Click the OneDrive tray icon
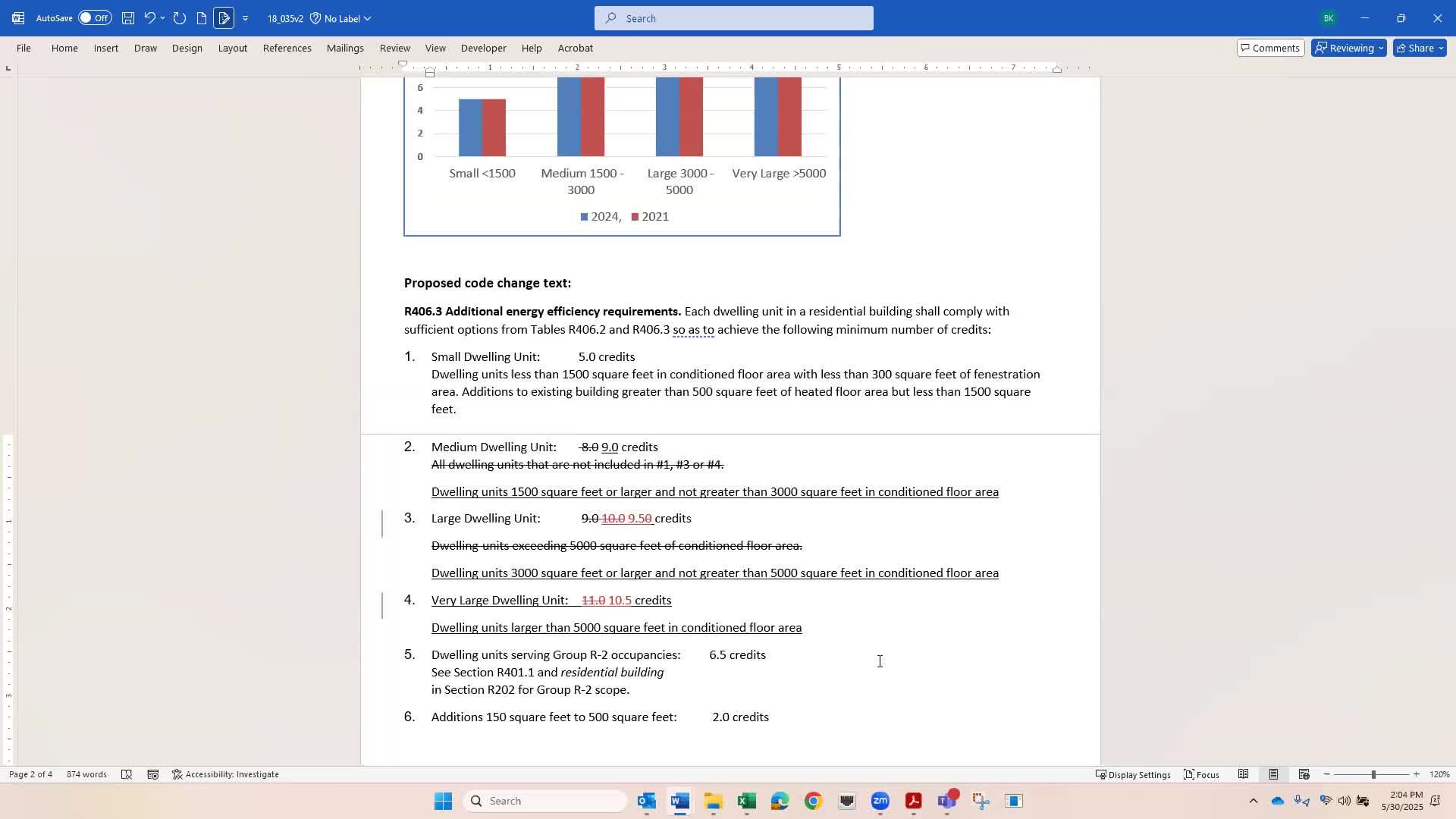The height and width of the screenshot is (819, 1456). [1278, 801]
